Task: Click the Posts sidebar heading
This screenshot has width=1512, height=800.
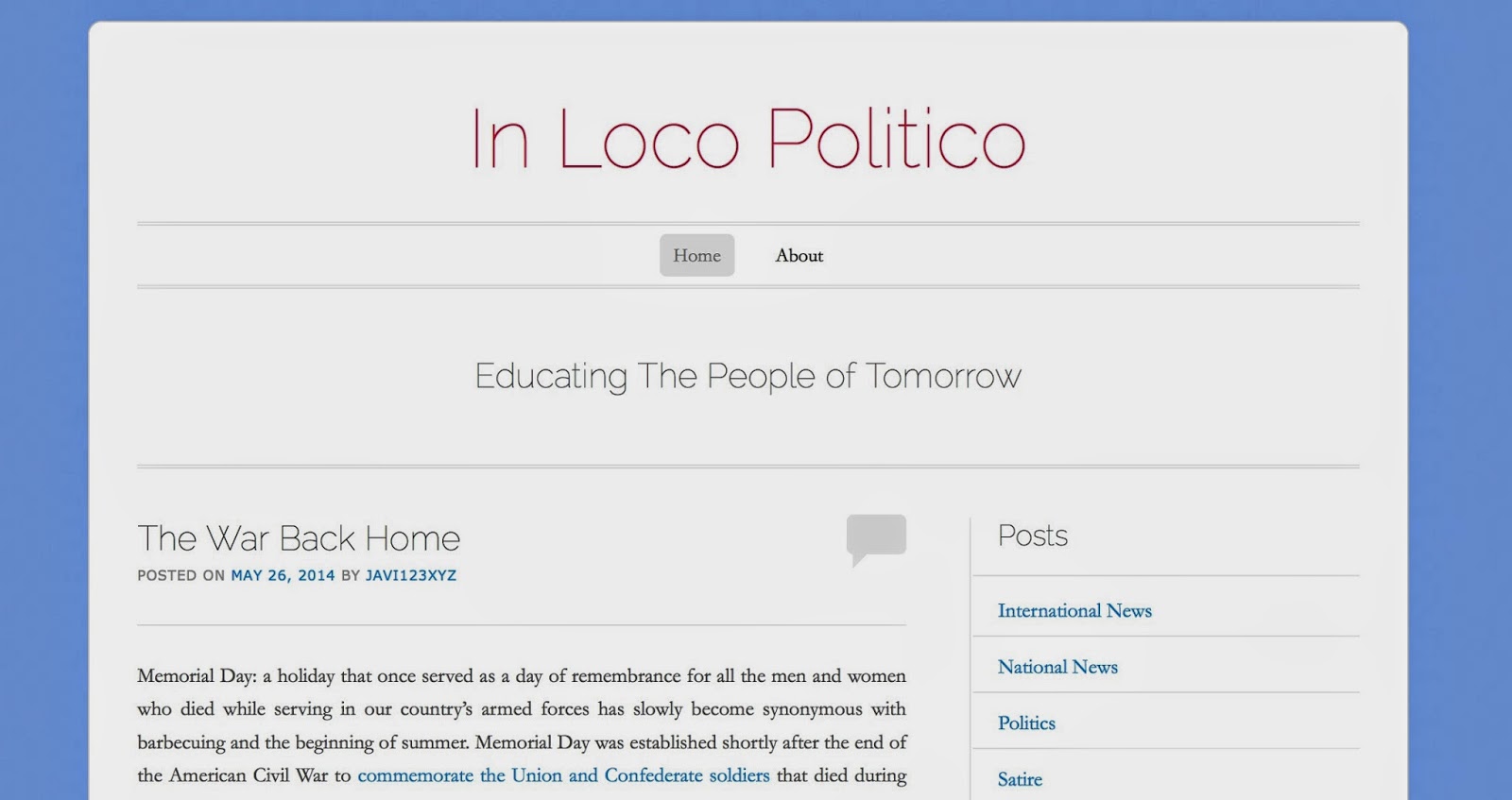Action: [1032, 536]
